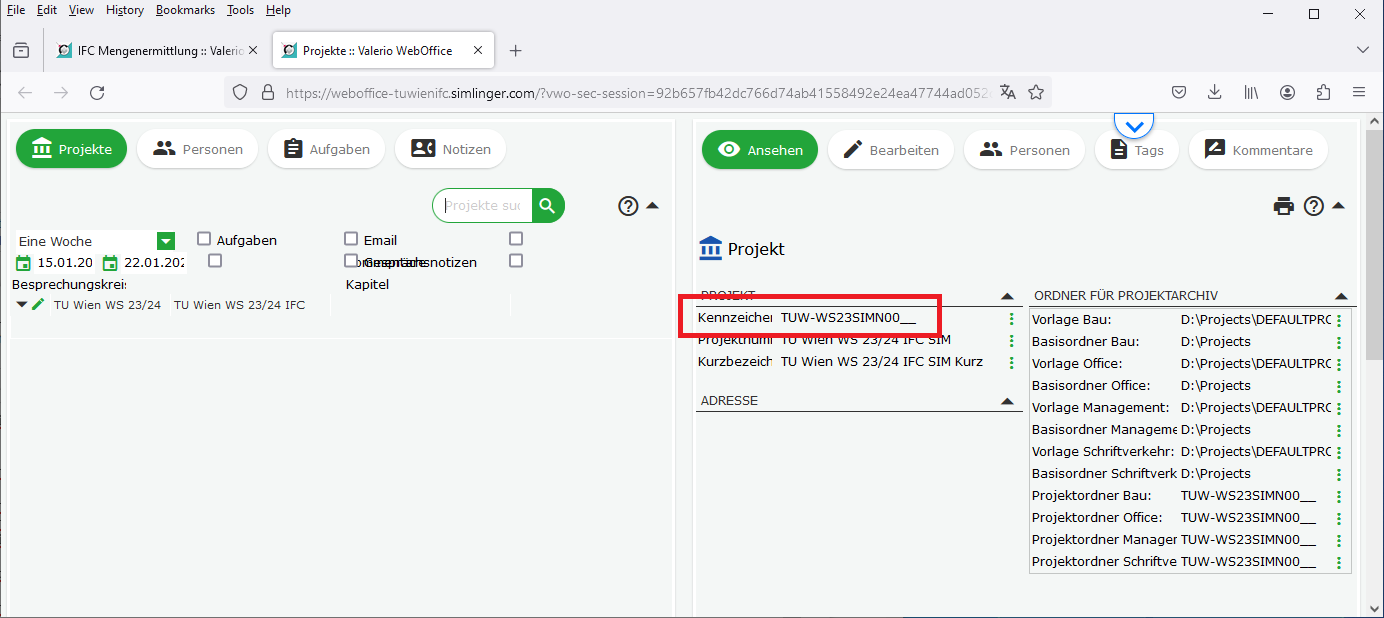Click the pencil edit icon beside TU Wien row
Screen dimensions: 1384x618
click(x=38, y=305)
